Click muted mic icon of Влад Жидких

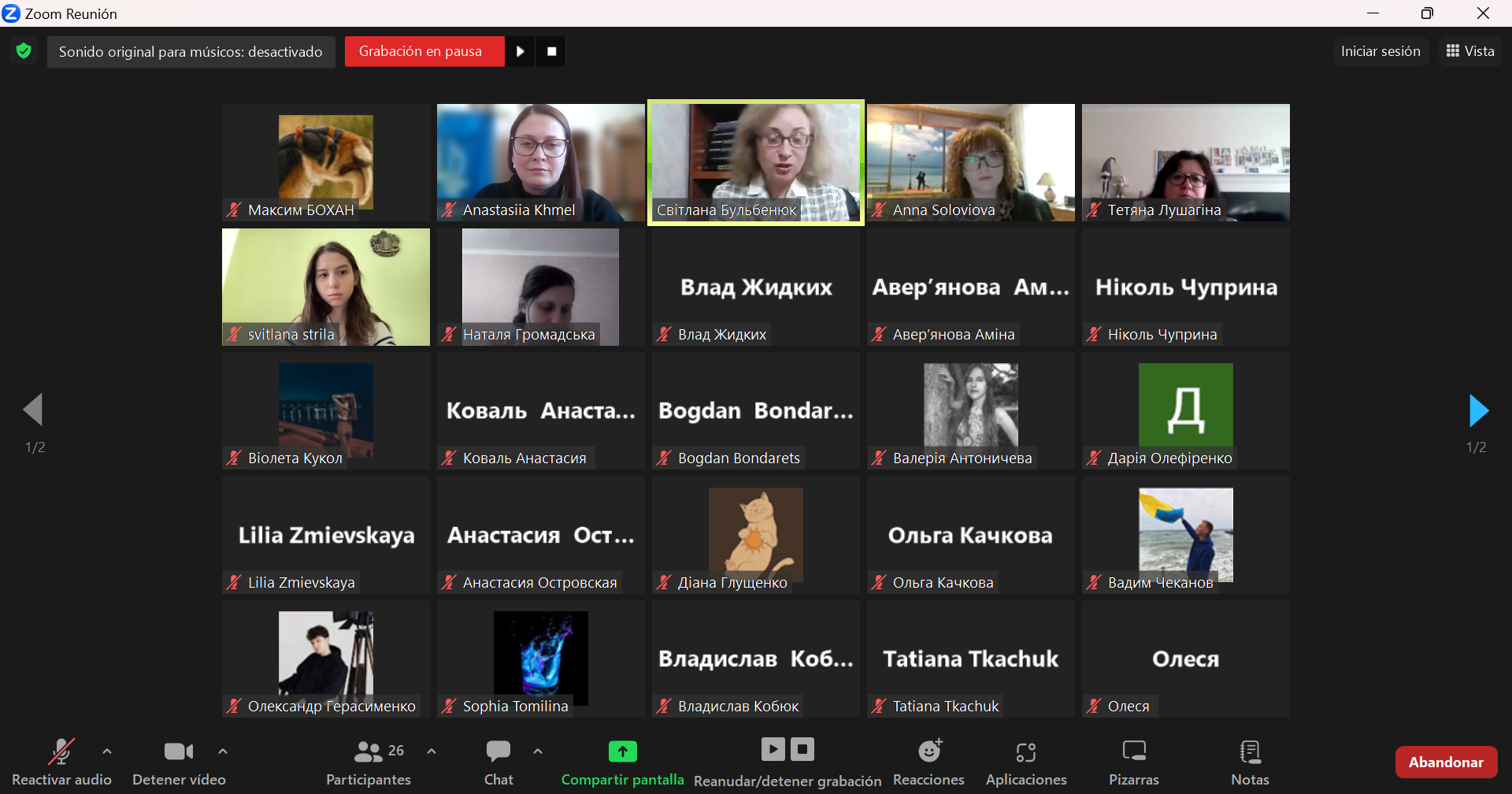[x=665, y=335]
